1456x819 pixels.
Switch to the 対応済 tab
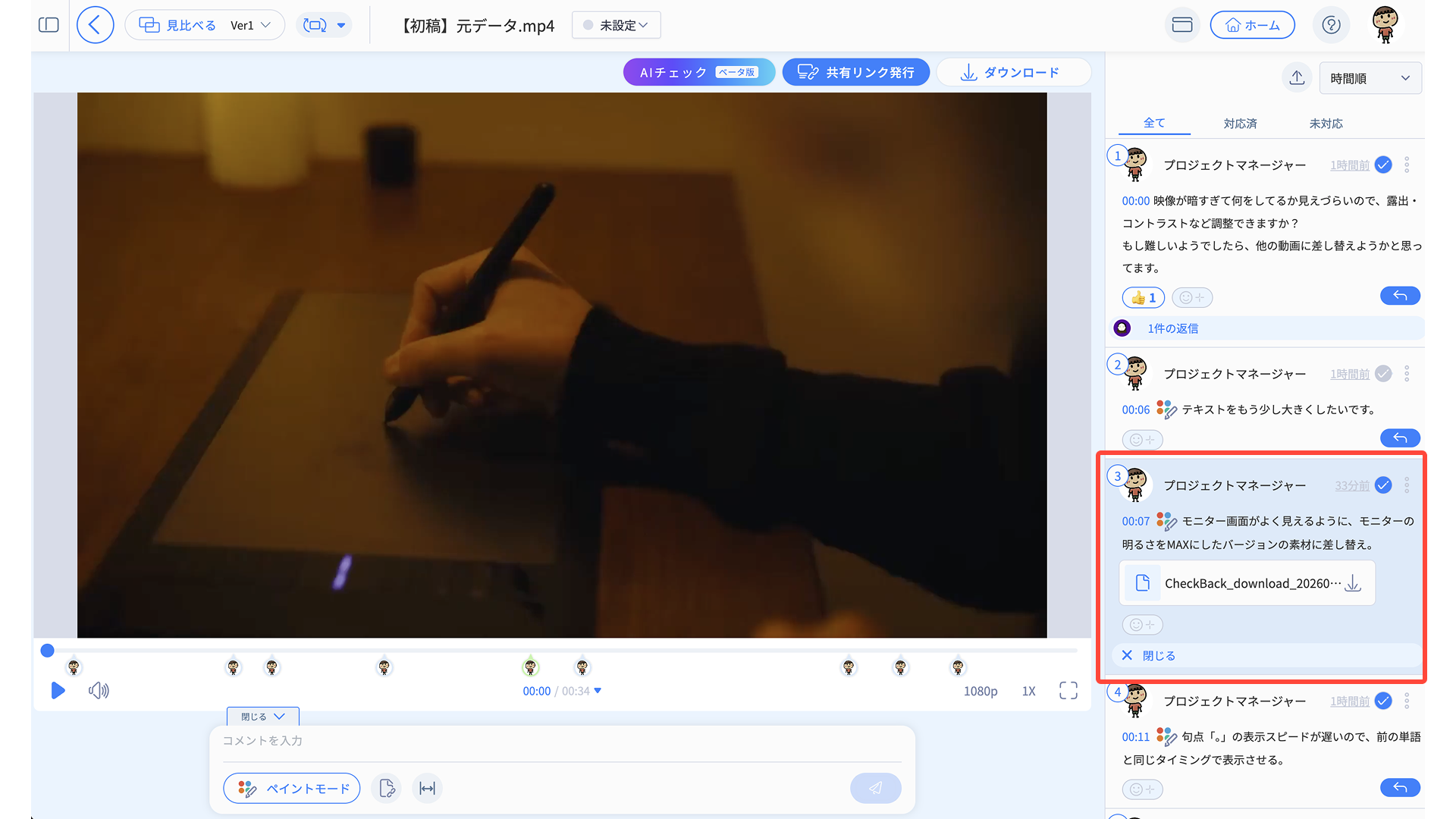(1240, 124)
